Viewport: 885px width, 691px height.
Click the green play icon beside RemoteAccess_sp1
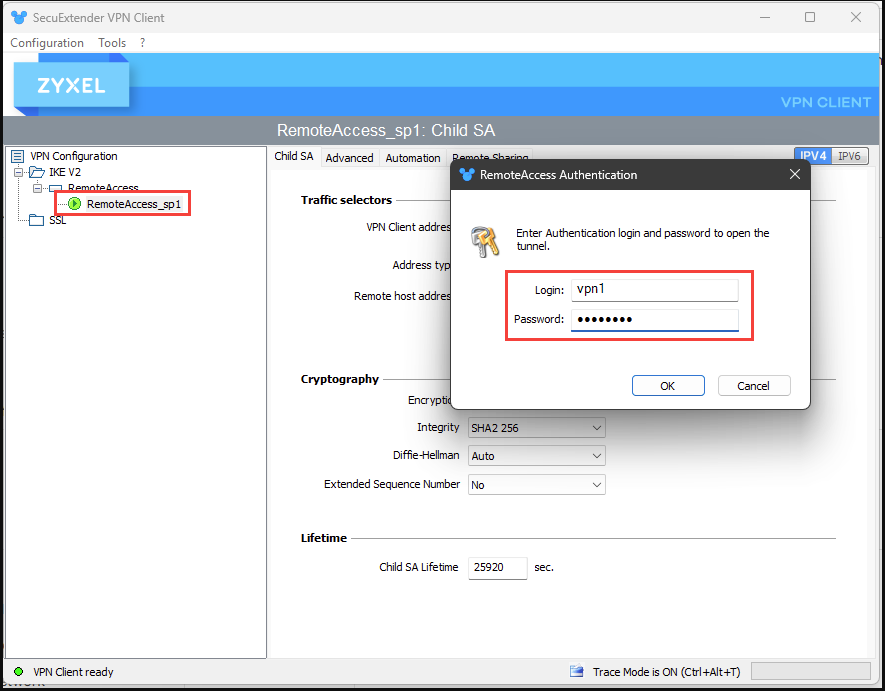coord(75,204)
